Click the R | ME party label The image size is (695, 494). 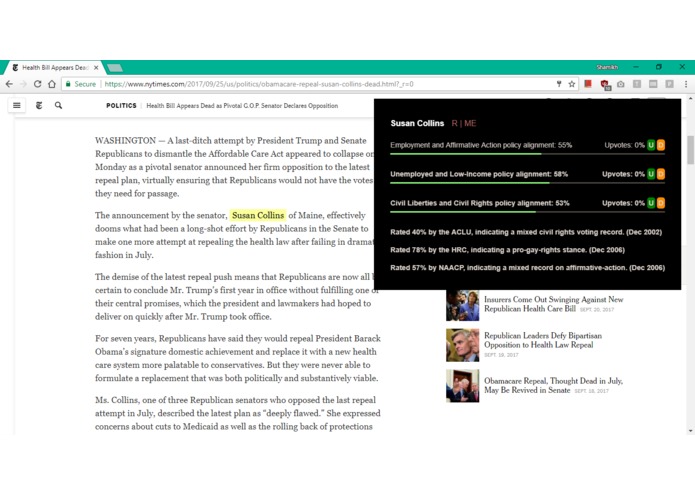[464, 123]
